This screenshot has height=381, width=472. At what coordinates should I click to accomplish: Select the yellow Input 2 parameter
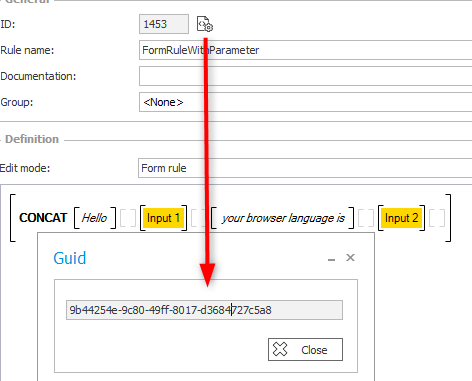pos(401,218)
